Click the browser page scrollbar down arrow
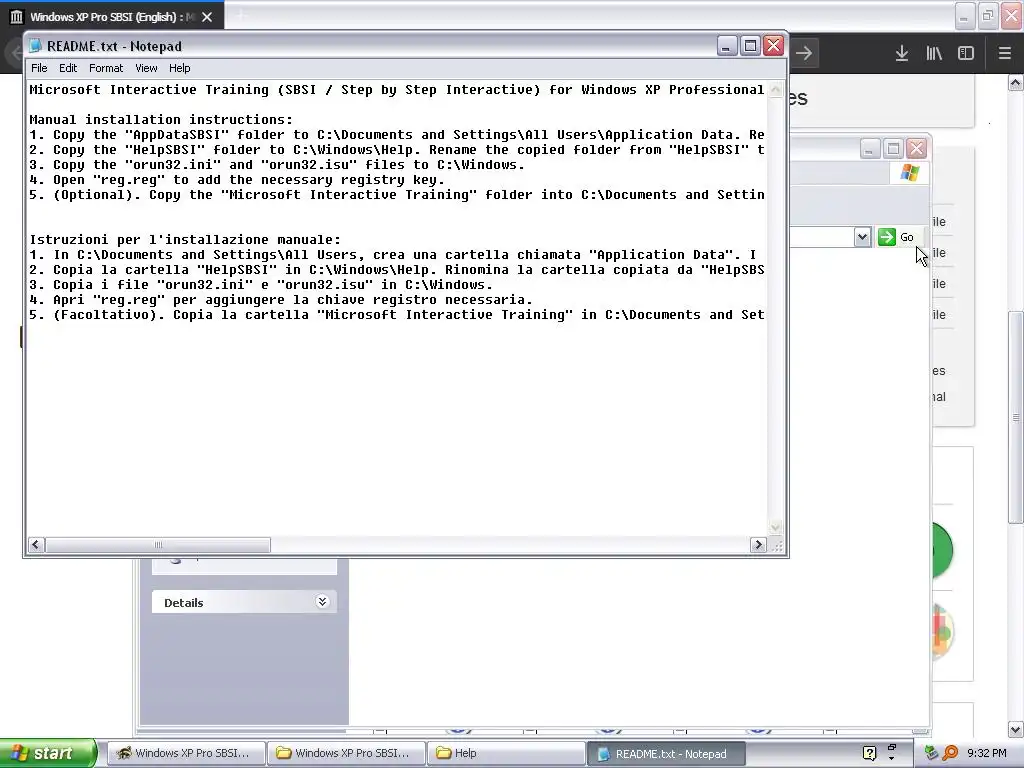This screenshot has height=768, width=1024. coord(1016,729)
